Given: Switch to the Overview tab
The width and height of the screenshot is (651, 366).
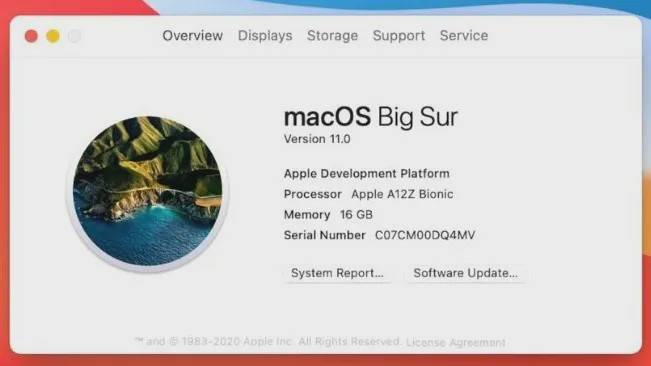Looking at the screenshot, I should [x=193, y=36].
